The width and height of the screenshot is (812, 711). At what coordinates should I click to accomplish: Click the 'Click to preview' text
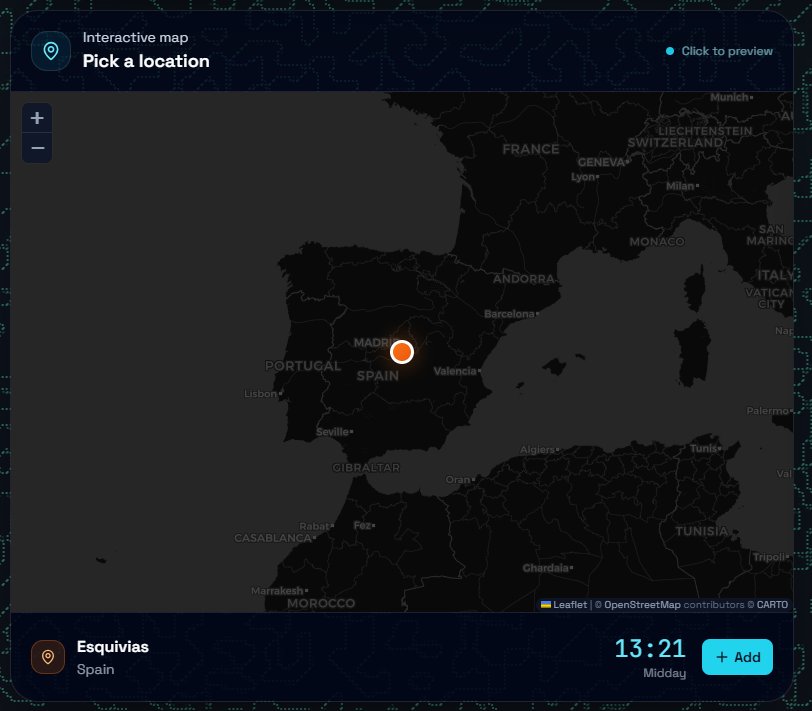[x=727, y=51]
